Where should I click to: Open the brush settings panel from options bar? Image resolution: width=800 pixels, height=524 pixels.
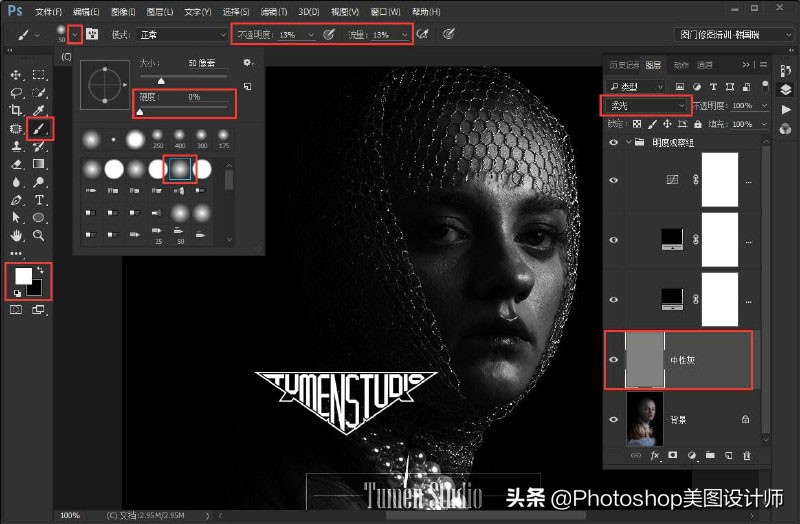pos(92,34)
